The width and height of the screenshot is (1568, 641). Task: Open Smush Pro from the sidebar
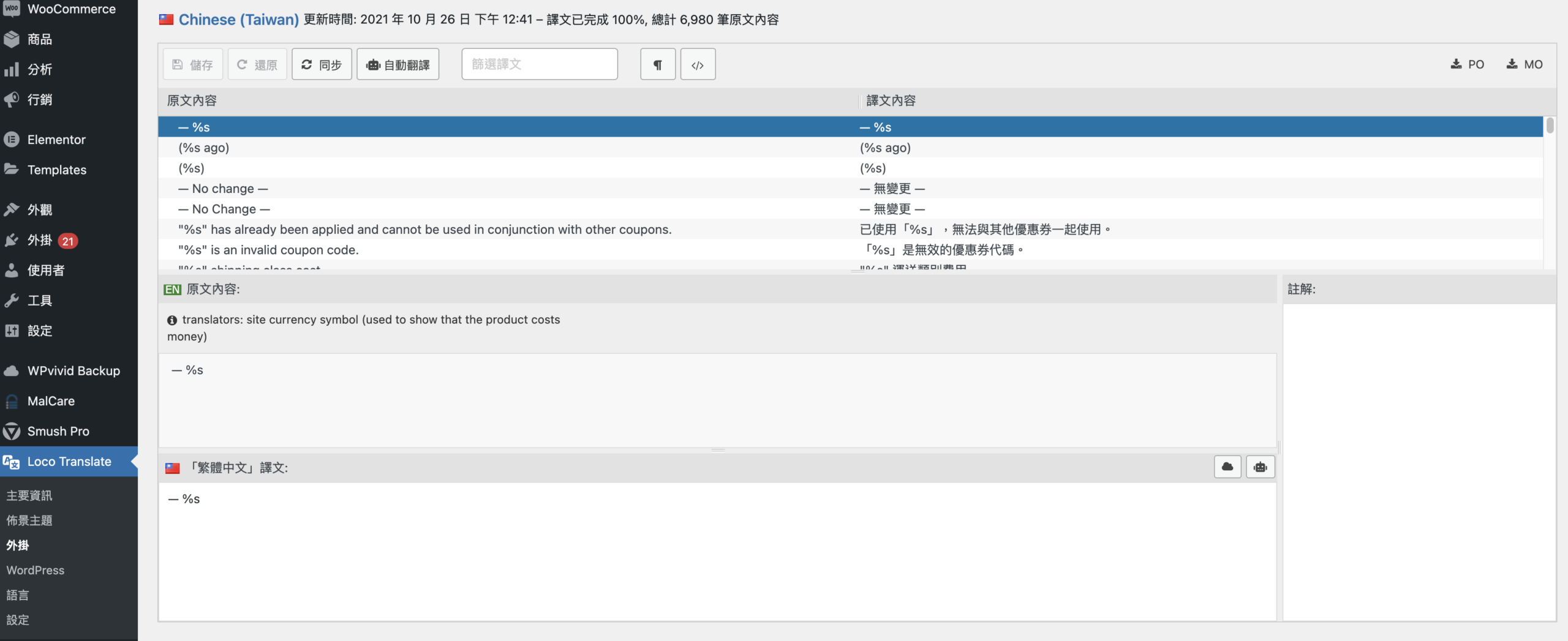[58, 431]
